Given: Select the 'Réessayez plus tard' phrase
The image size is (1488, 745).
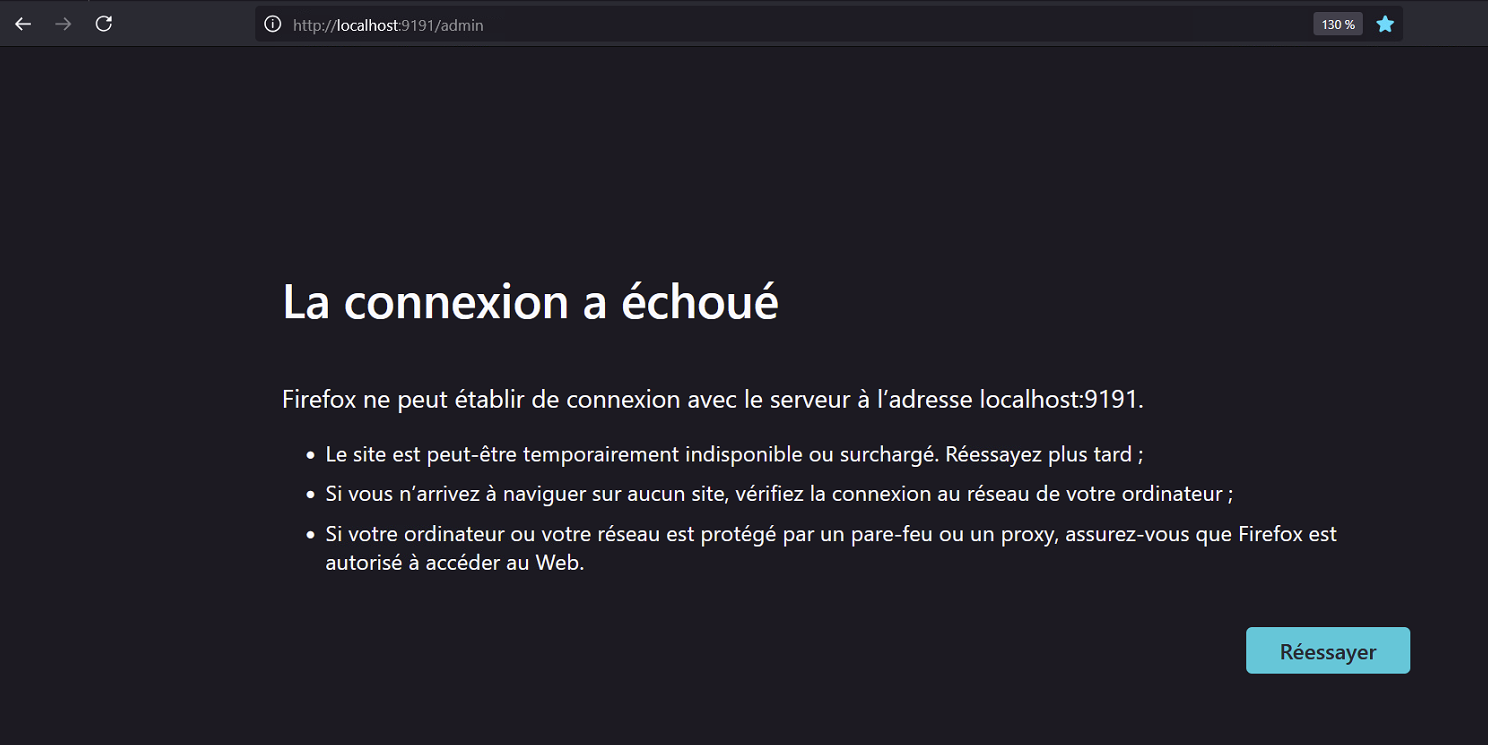Looking at the screenshot, I should coord(1038,454).
